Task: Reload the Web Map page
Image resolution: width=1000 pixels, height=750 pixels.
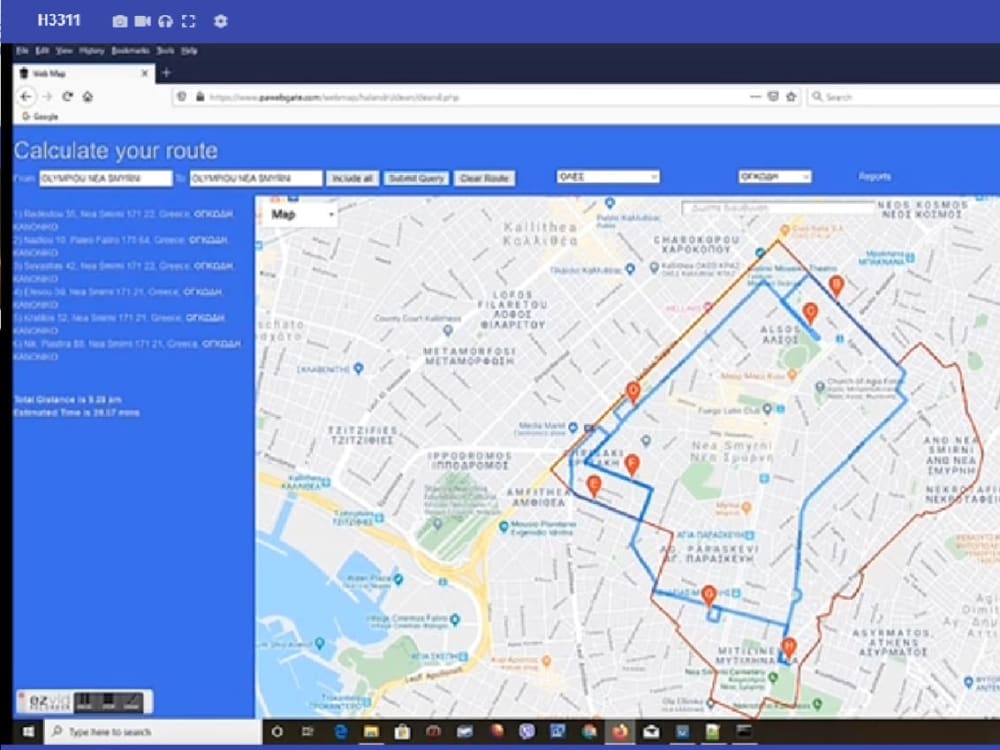Action: (68, 97)
